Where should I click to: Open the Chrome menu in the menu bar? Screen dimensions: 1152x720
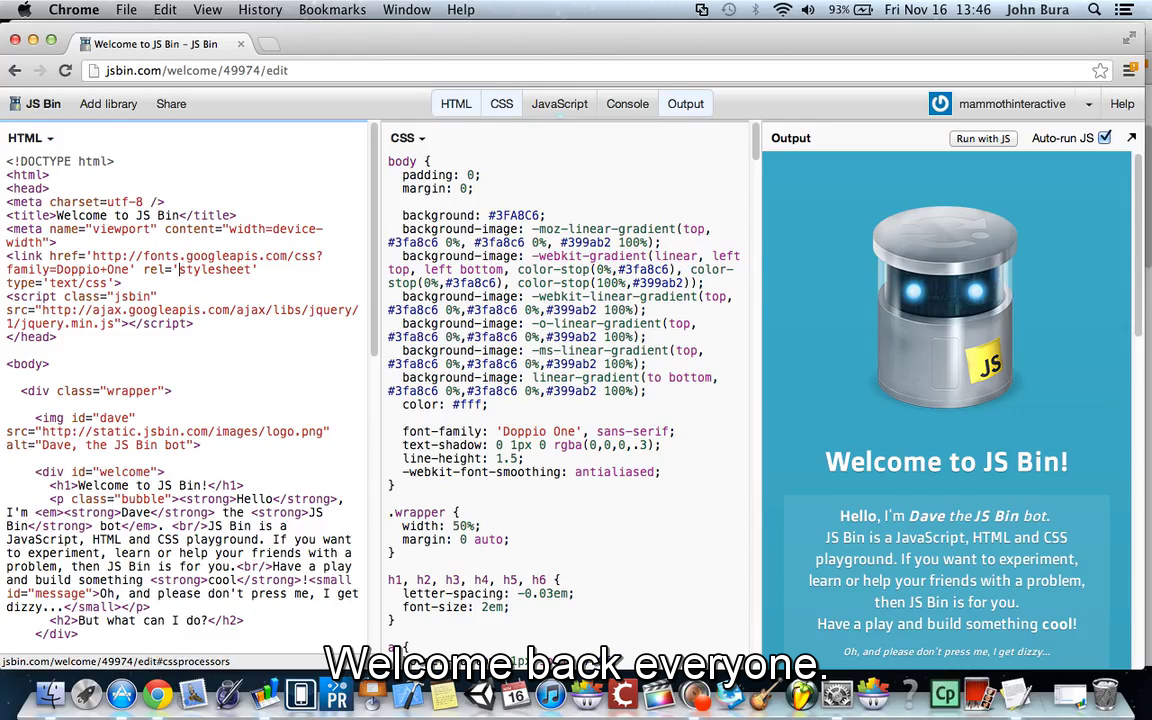pos(73,10)
